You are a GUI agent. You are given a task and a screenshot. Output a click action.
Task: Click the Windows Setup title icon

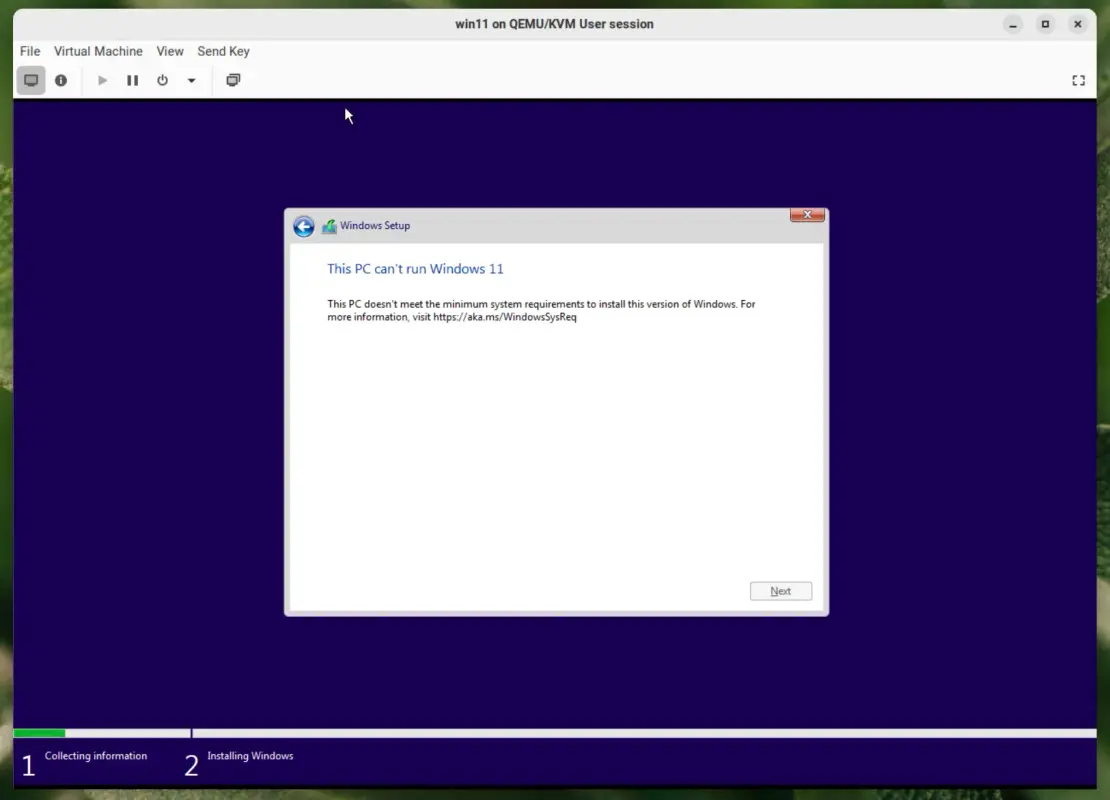pyautogui.click(x=329, y=226)
